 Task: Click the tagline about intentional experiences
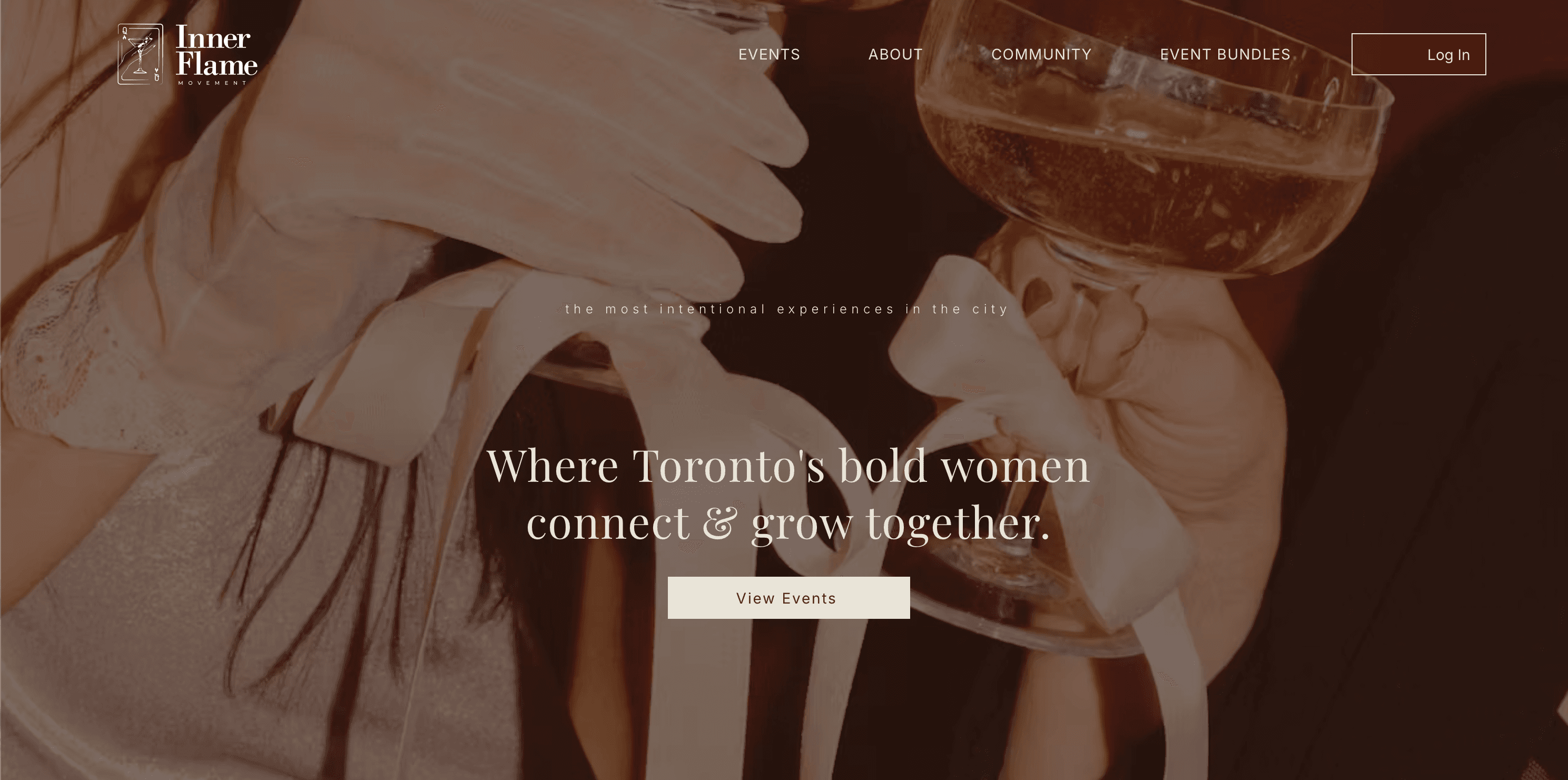(786, 309)
